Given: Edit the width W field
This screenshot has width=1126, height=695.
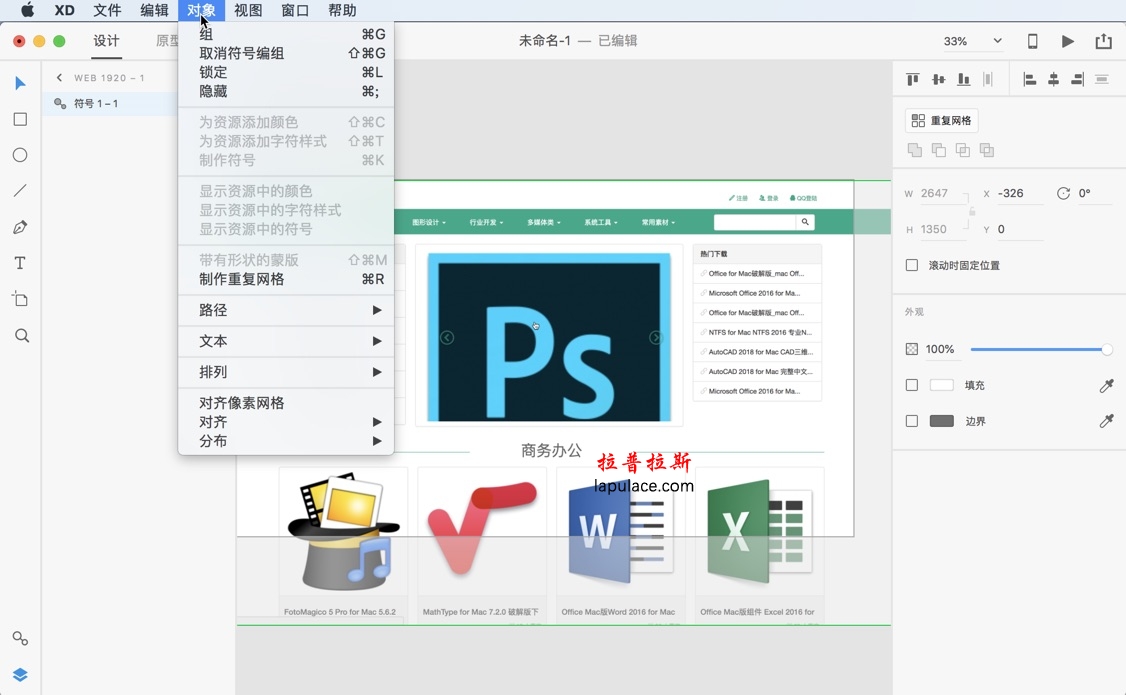Looking at the screenshot, I should pos(943,193).
